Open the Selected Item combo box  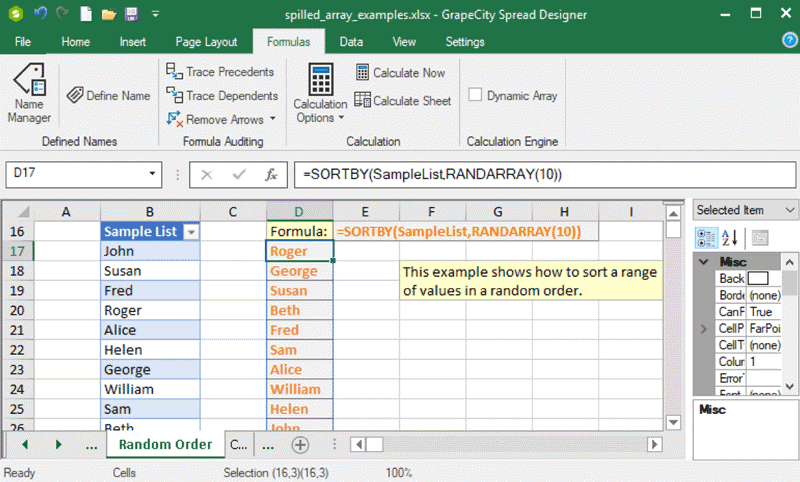790,210
